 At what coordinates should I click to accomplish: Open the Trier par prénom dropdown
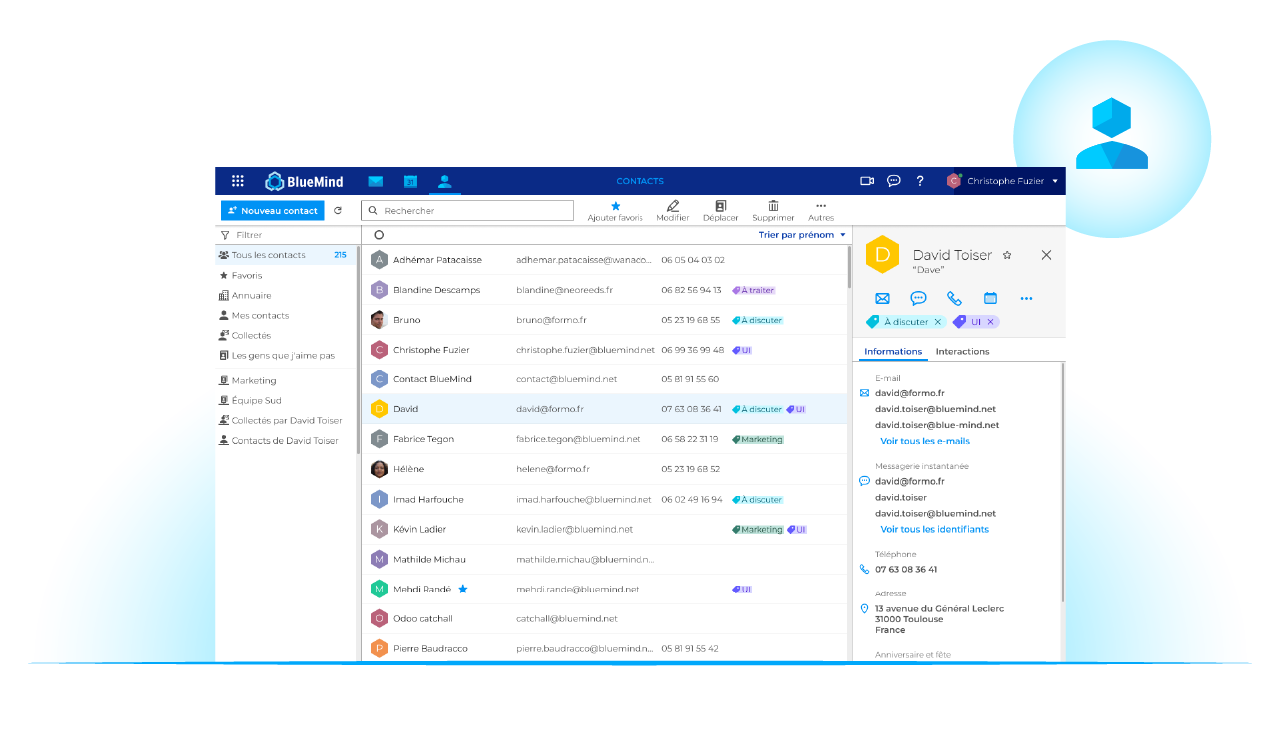click(802, 235)
